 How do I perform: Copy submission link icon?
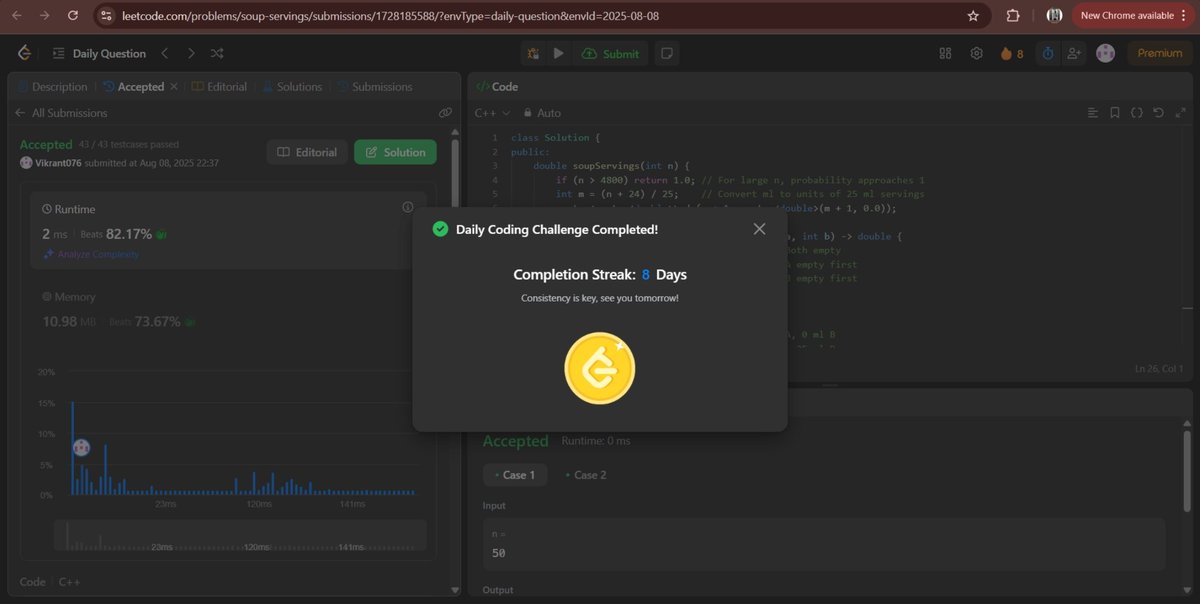tap(445, 113)
